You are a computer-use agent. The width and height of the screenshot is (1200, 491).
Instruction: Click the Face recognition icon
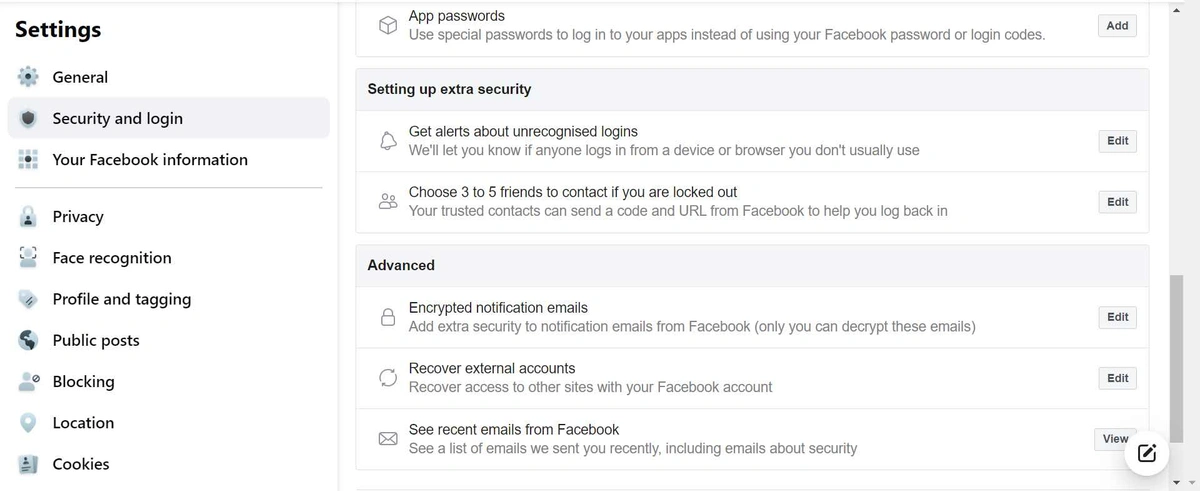[29, 257]
